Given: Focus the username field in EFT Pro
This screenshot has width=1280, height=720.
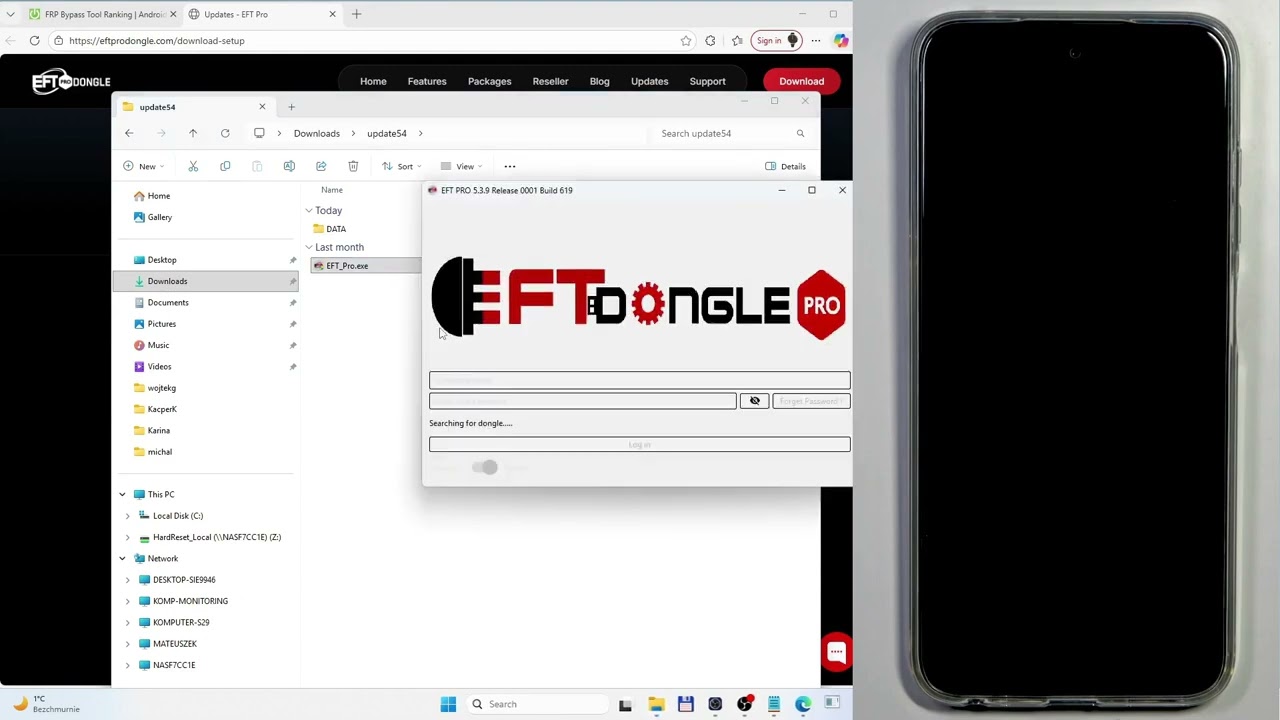Looking at the screenshot, I should coord(639,380).
